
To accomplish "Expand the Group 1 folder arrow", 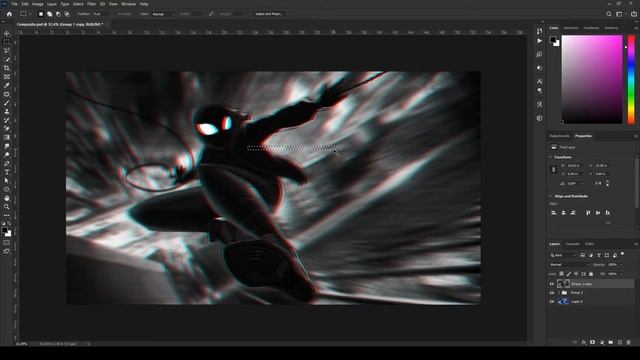I will tap(559, 293).
